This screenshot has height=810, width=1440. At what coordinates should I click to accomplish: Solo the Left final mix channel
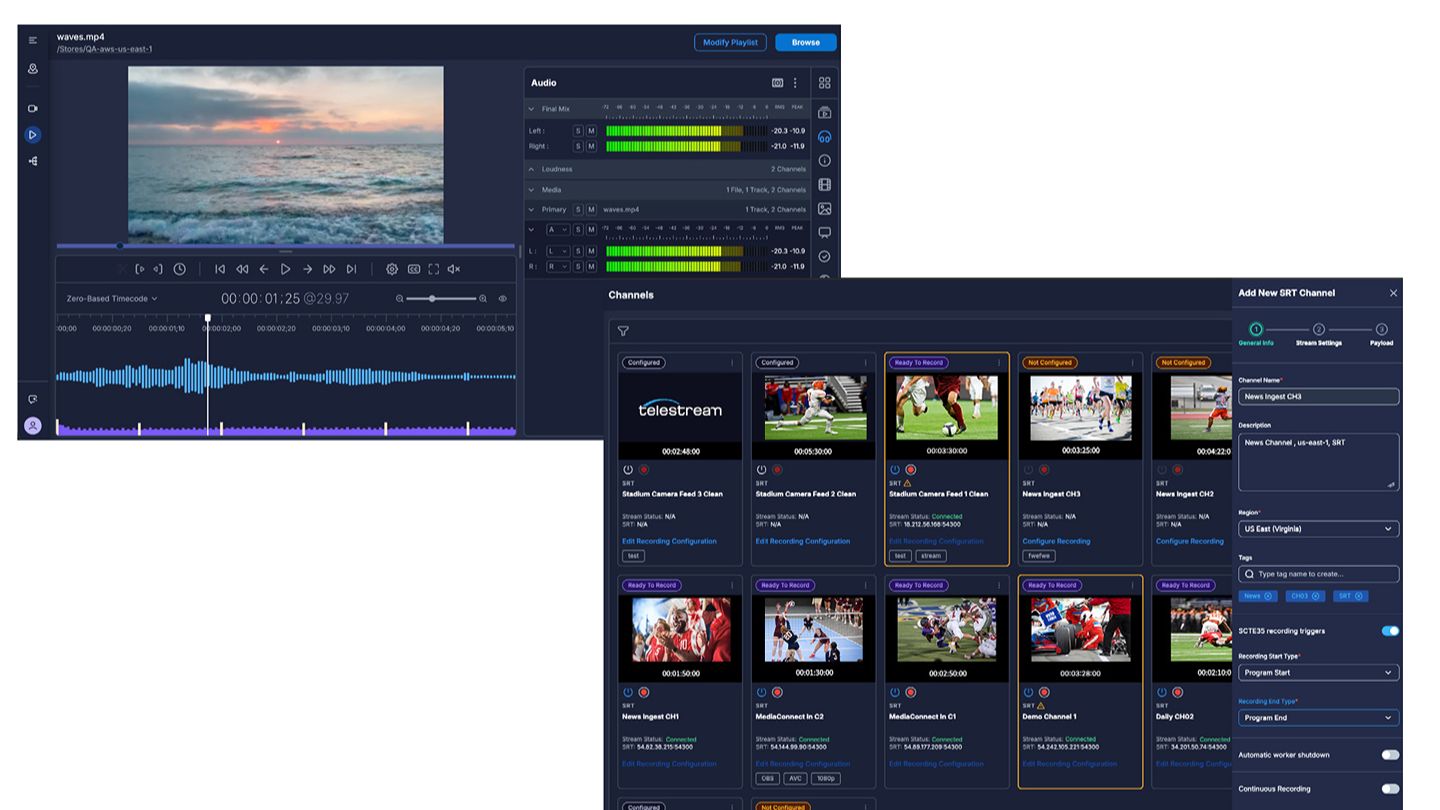pos(578,131)
